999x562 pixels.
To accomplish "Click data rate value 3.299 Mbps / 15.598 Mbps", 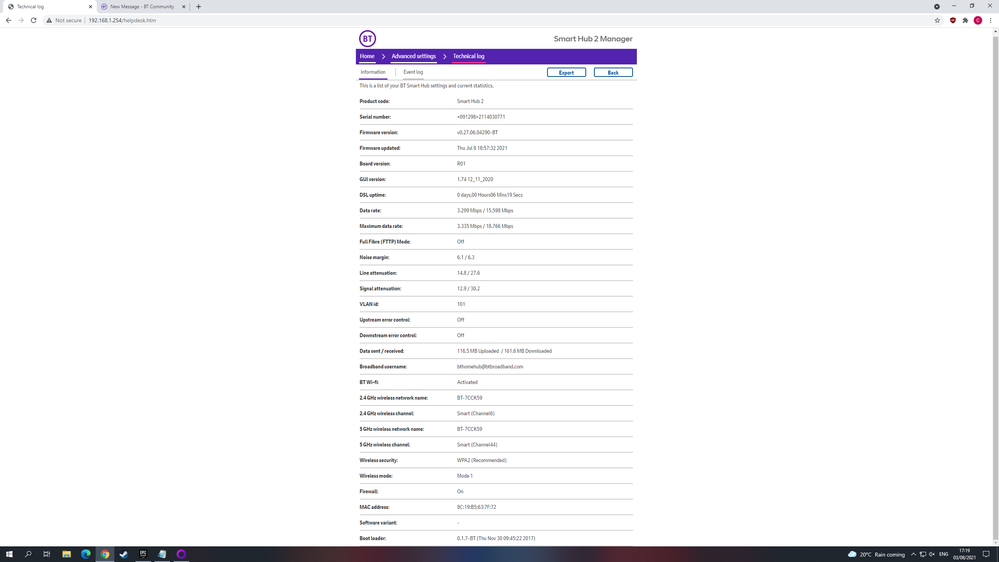I will (x=485, y=210).
